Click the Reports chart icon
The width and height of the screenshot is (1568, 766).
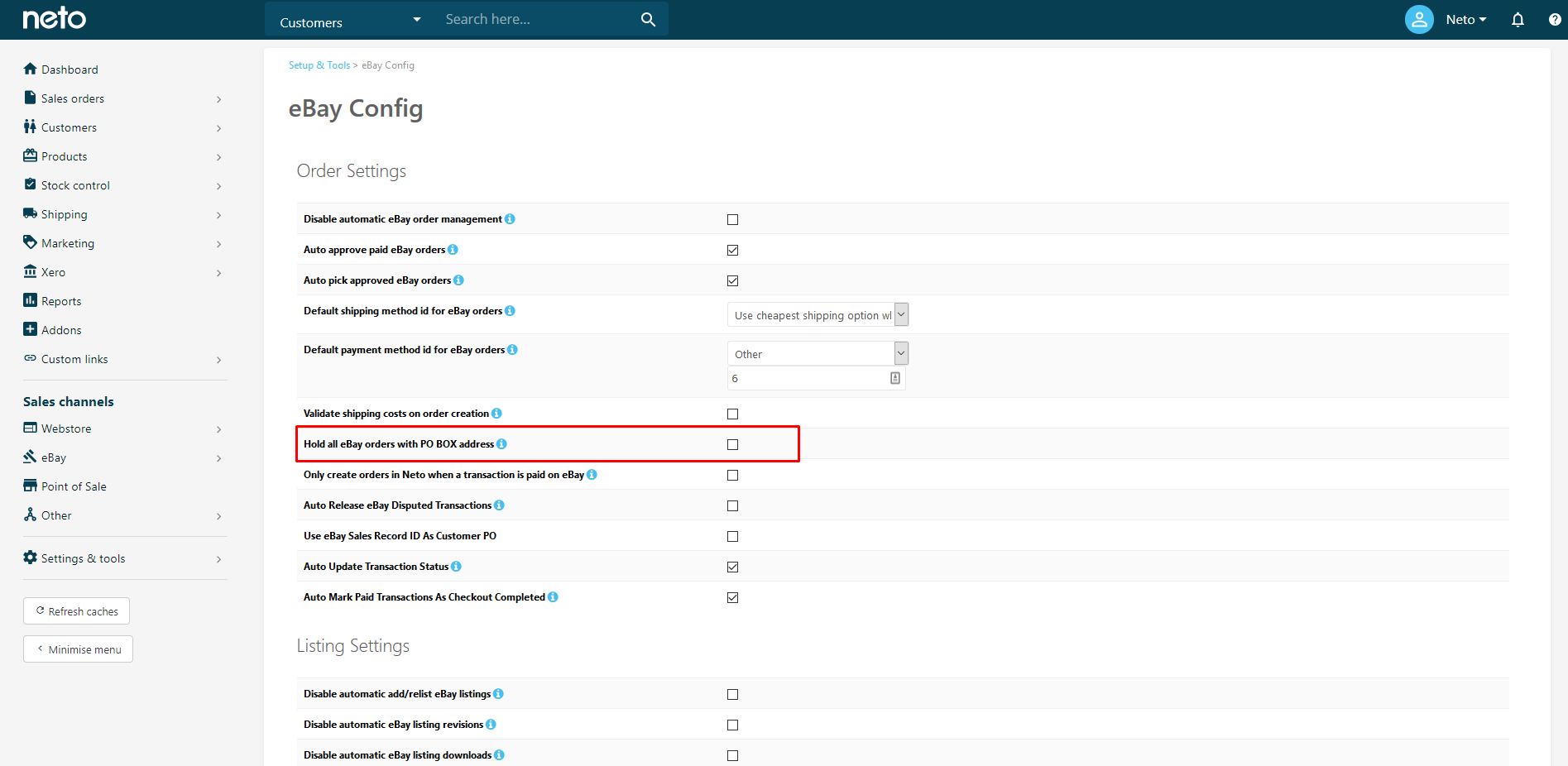(31, 300)
